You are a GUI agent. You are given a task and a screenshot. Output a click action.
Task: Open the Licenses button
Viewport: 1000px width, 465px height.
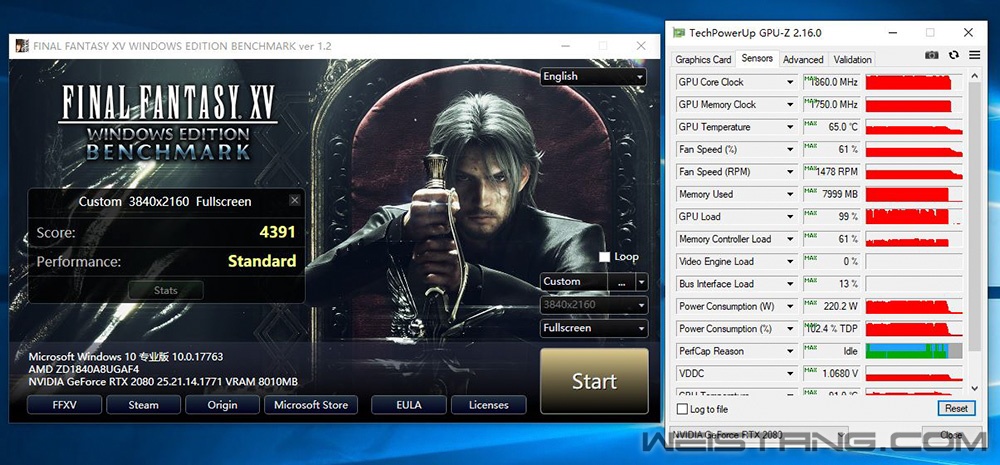coord(489,404)
